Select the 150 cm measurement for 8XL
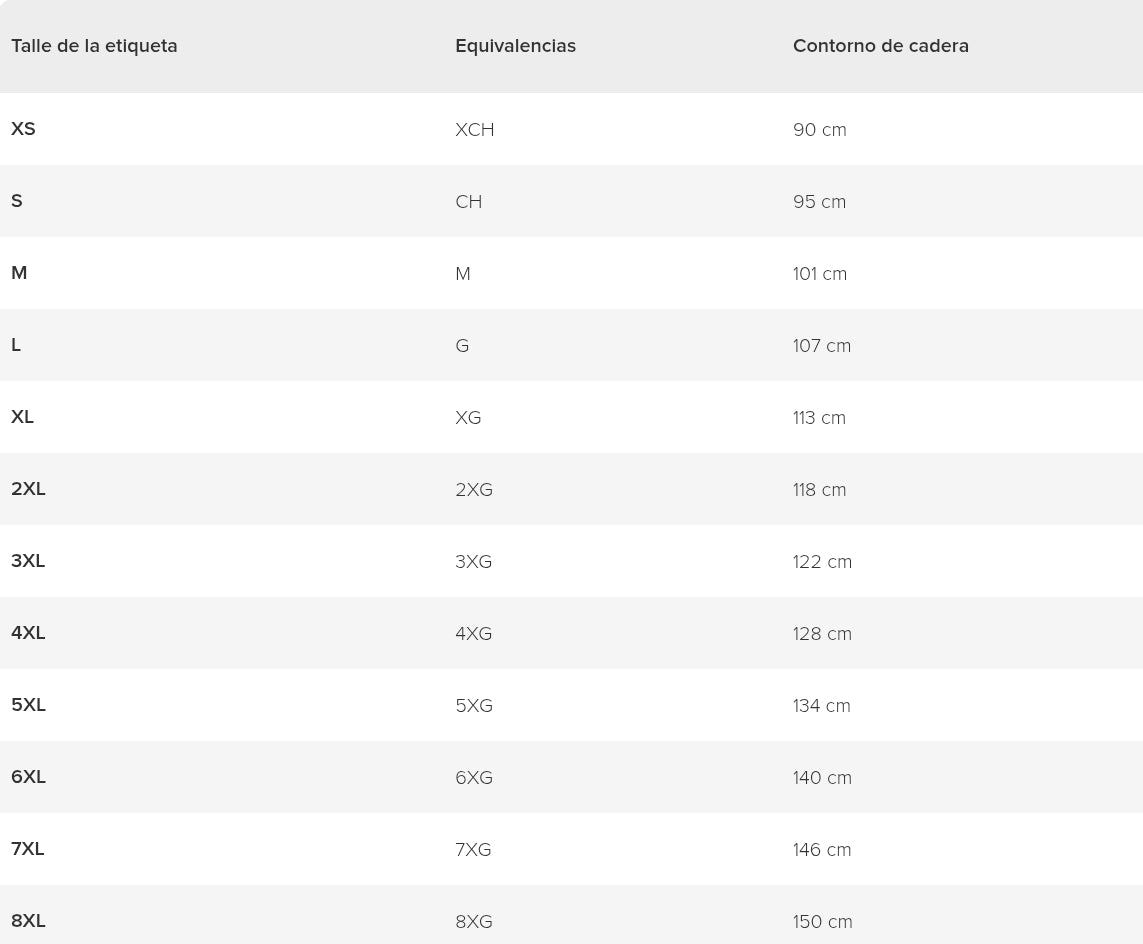The width and height of the screenshot is (1143, 944). 822,922
